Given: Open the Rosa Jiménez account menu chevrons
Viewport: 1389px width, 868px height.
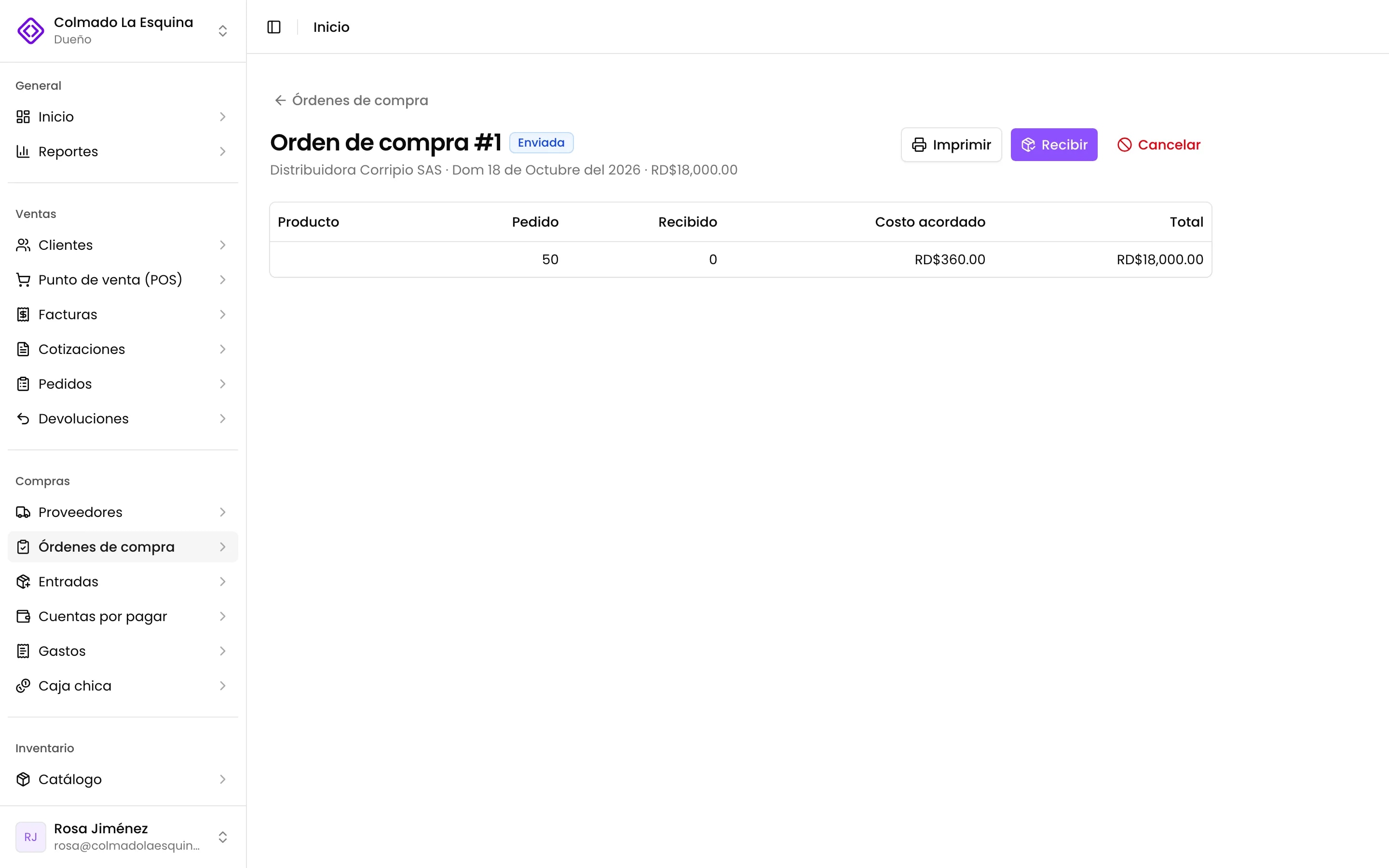Looking at the screenshot, I should click(x=223, y=837).
